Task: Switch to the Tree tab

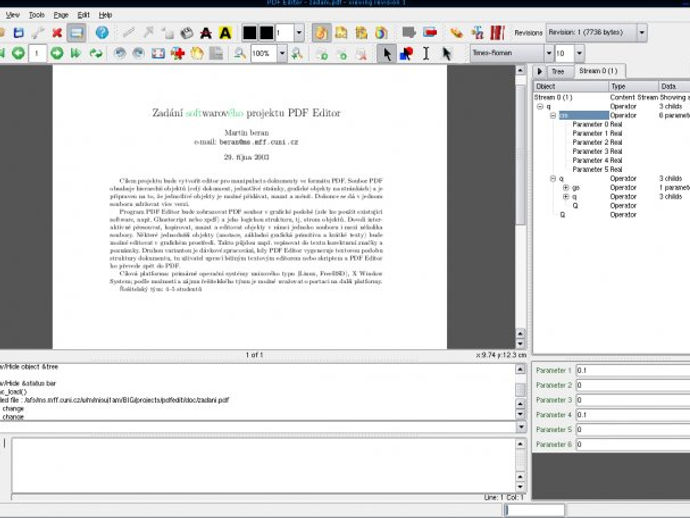Action: click(558, 71)
